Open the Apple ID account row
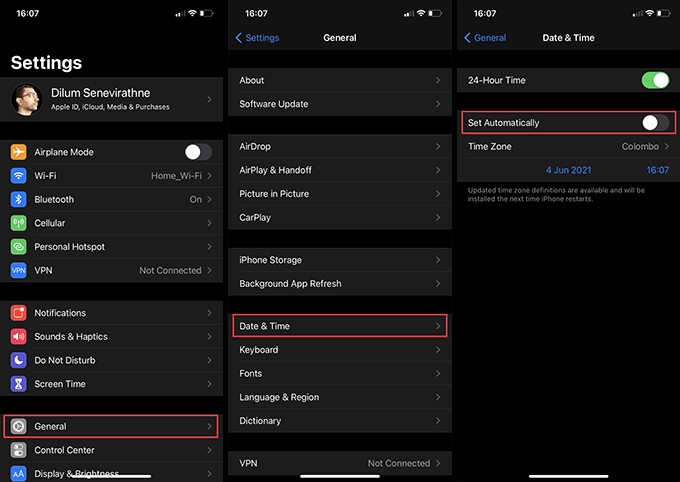Viewport: 680px width, 482px height. 111,99
